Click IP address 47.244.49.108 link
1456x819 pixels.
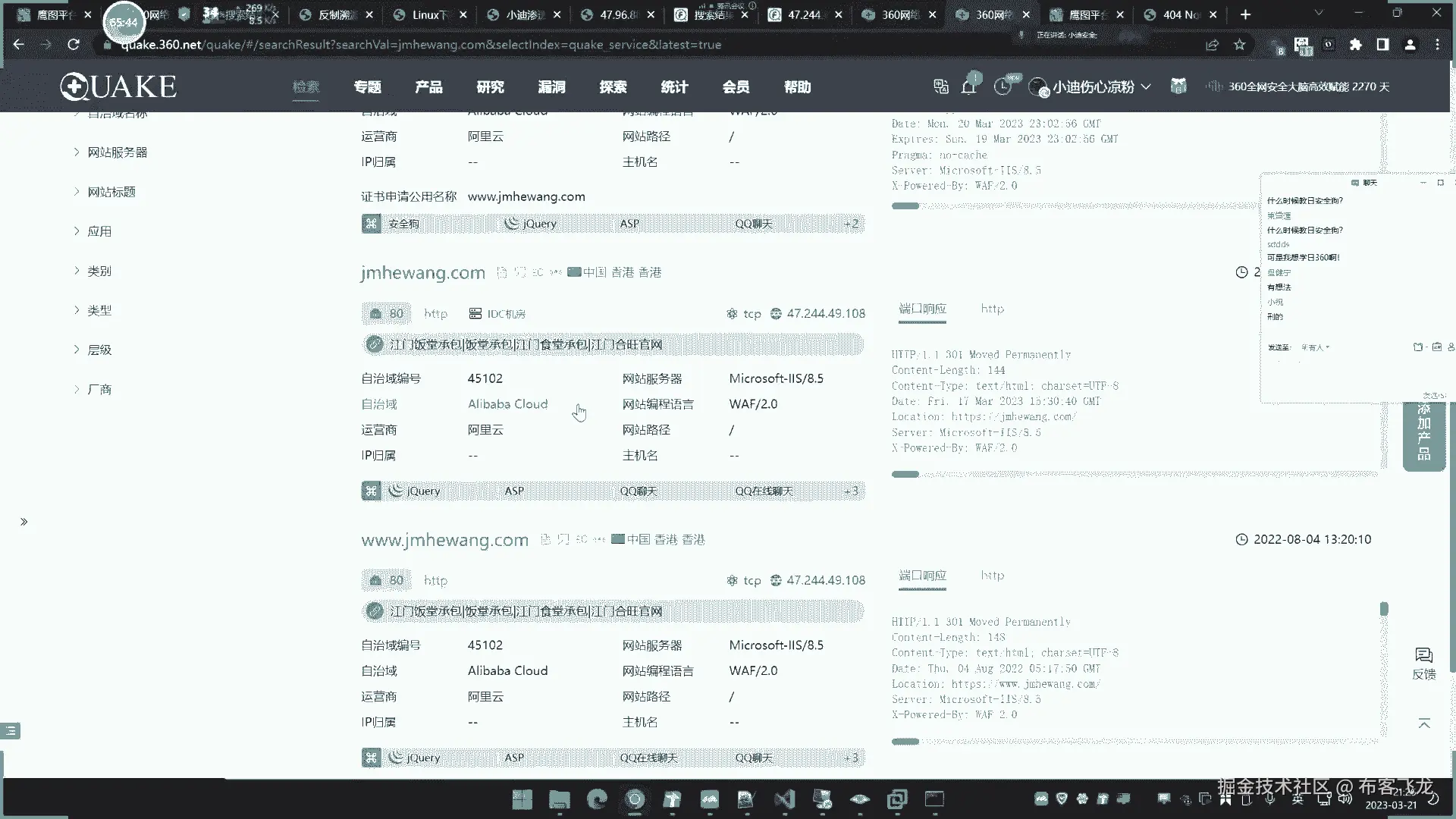(825, 313)
